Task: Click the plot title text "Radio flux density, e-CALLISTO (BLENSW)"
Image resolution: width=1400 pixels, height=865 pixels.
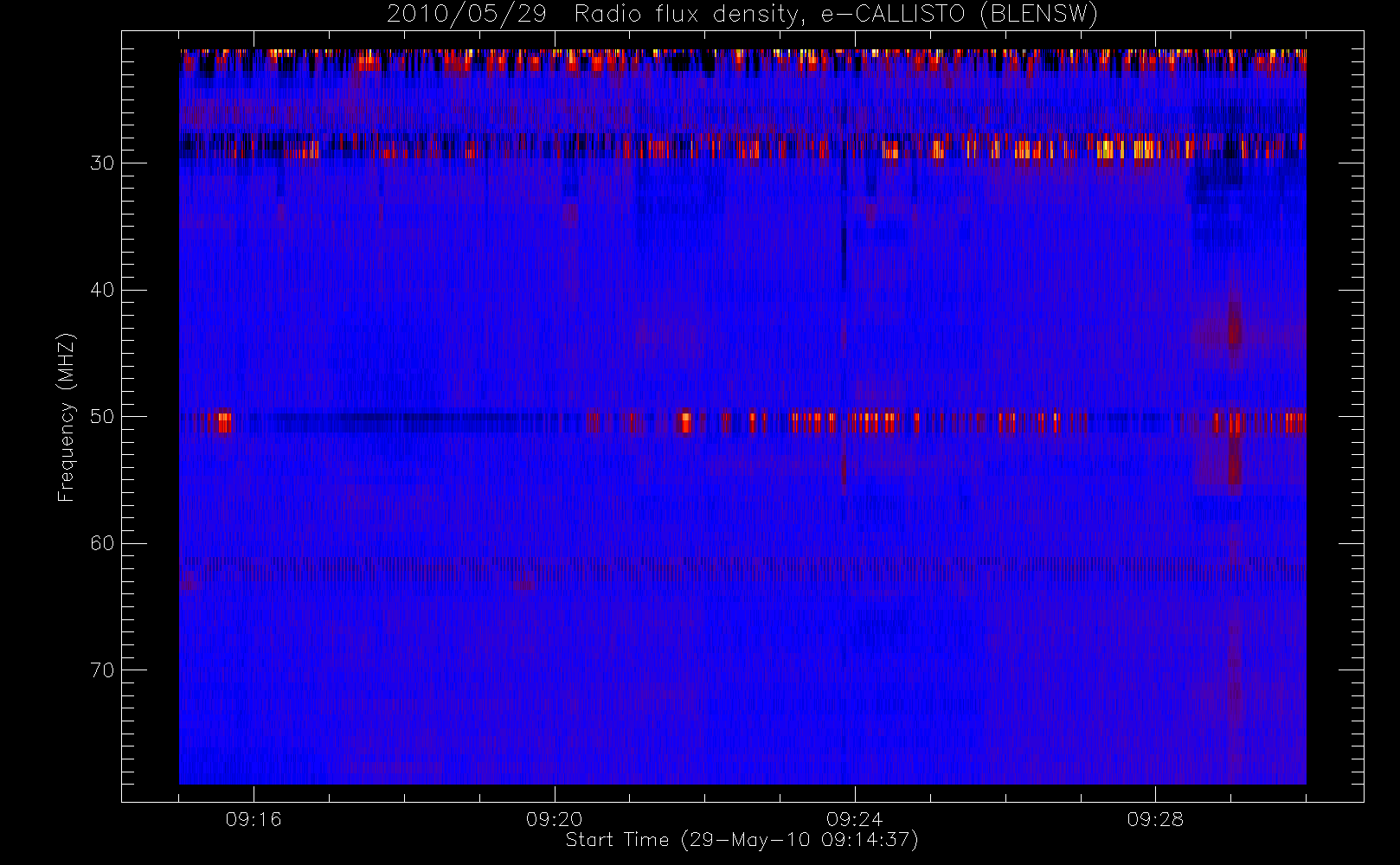Action: [x=836, y=15]
